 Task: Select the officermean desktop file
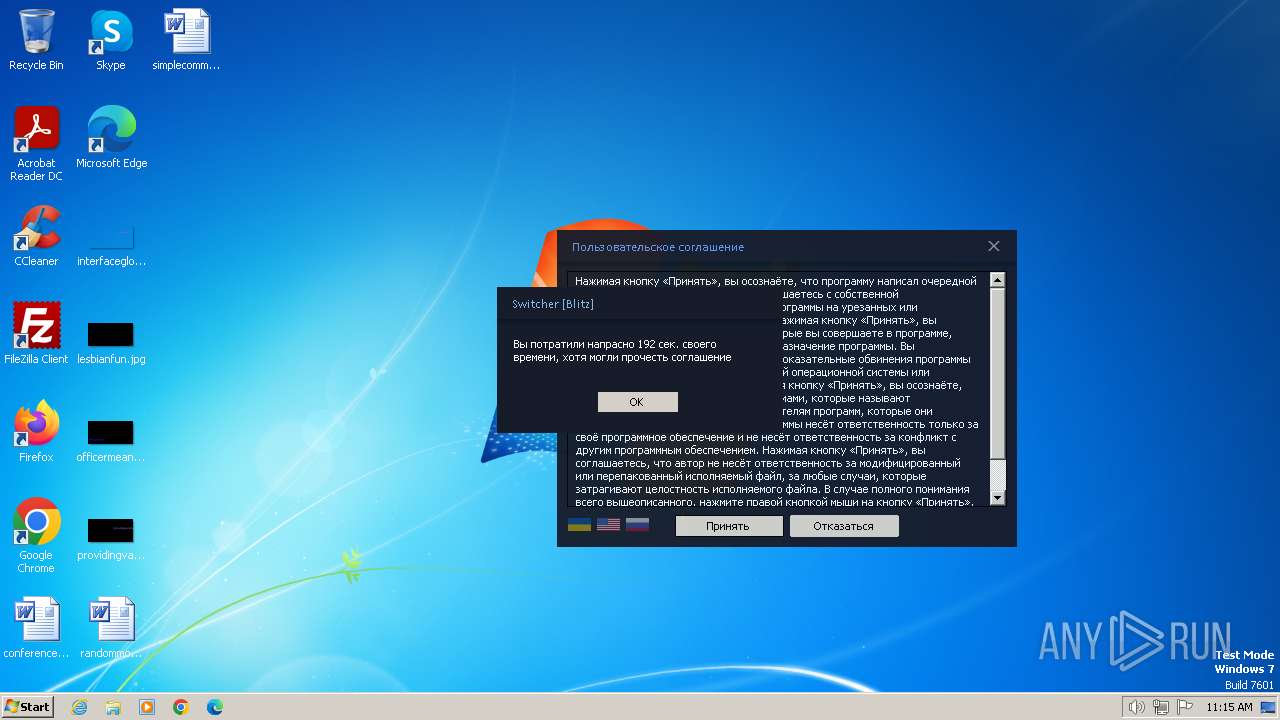pos(111,440)
